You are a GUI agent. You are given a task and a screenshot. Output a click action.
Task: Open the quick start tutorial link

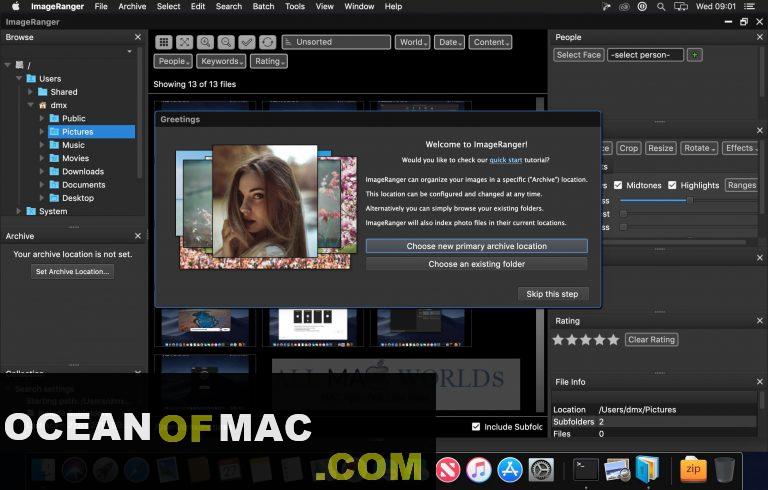point(506,160)
